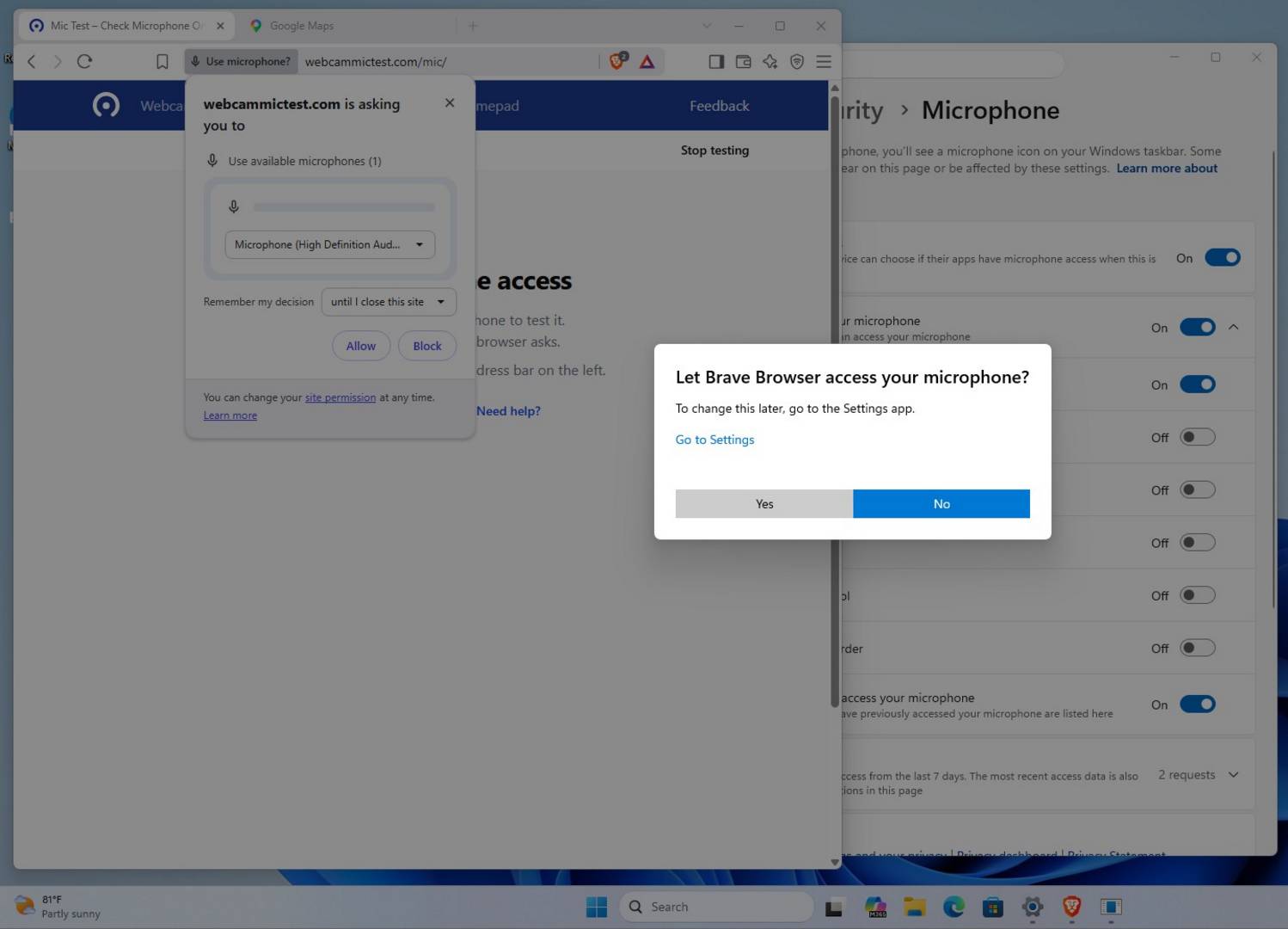Toggle 'desktop apps access your microphone' switch
The width and height of the screenshot is (1288, 929).
pyautogui.click(x=1197, y=704)
